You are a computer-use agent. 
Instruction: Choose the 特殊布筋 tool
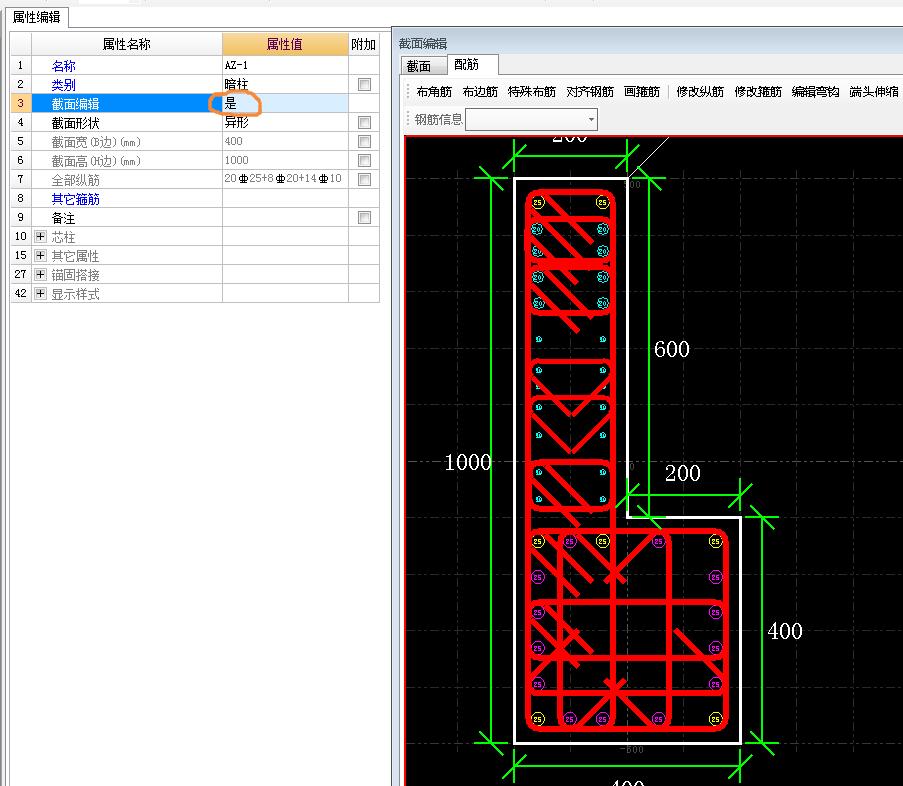[x=532, y=92]
